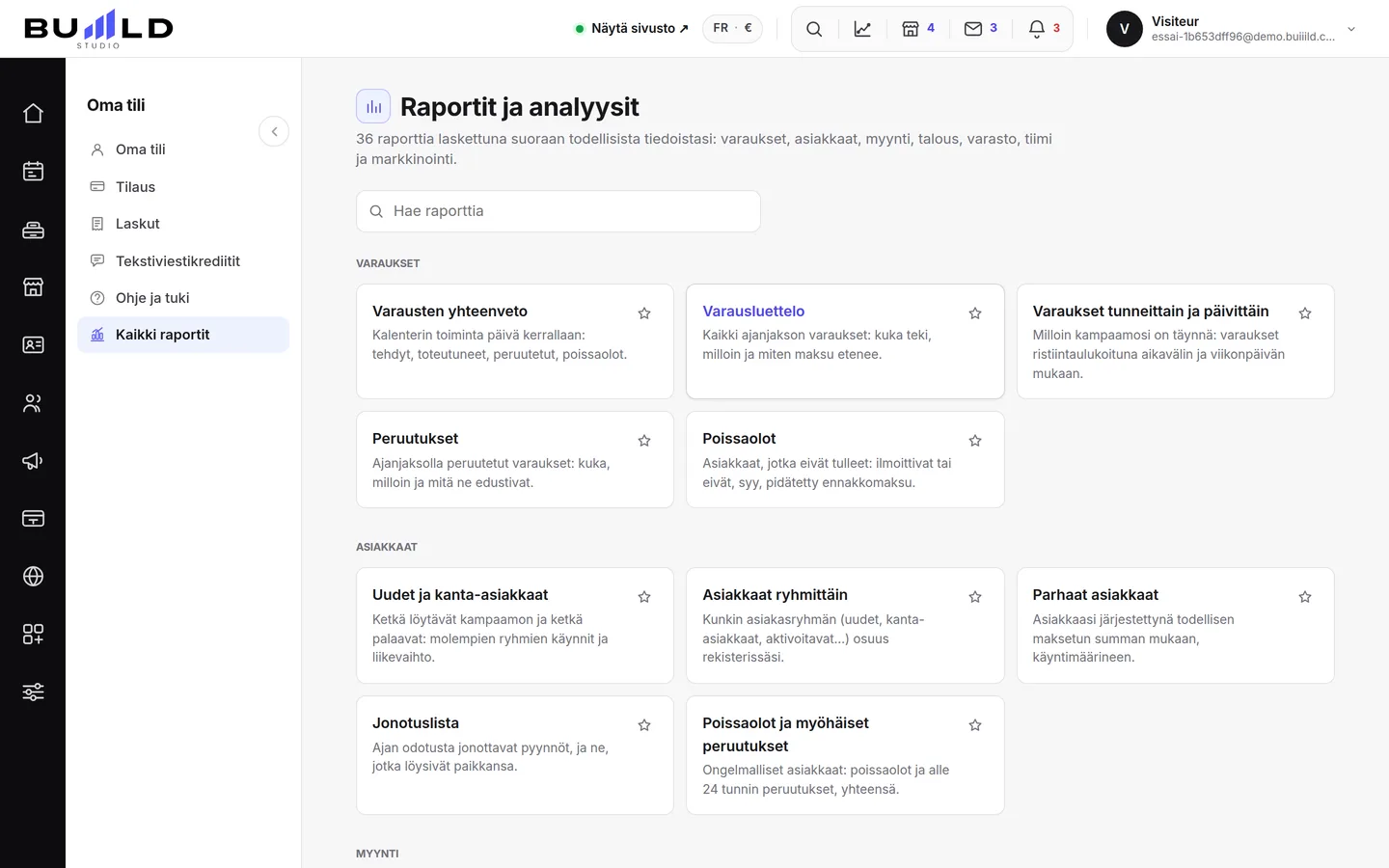Image resolution: width=1389 pixels, height=868 pixels.
Task: Click the search magnifier in top bar
Action: tap(814, 29)
